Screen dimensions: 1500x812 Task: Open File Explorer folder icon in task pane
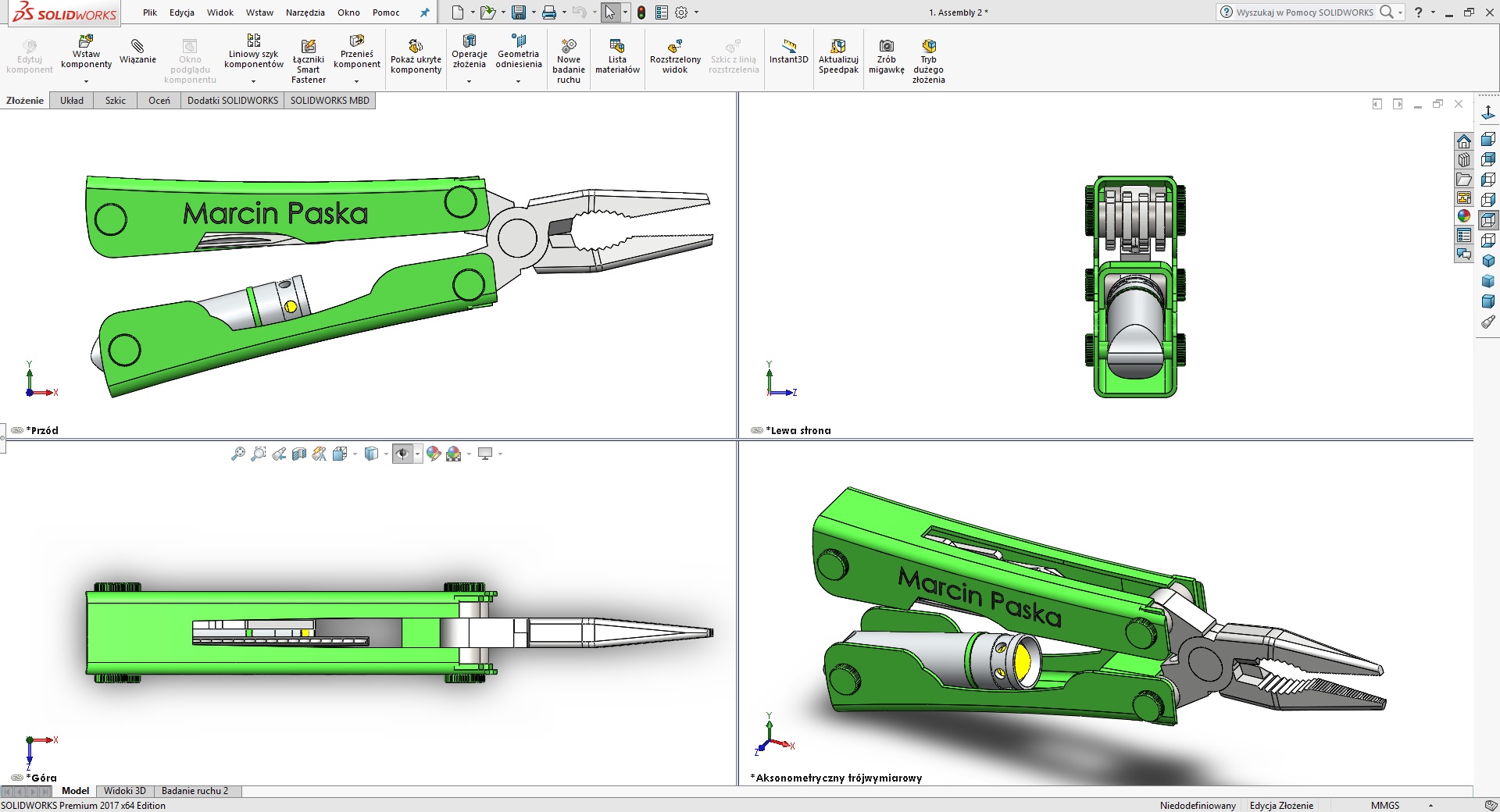click(1464, 179)
